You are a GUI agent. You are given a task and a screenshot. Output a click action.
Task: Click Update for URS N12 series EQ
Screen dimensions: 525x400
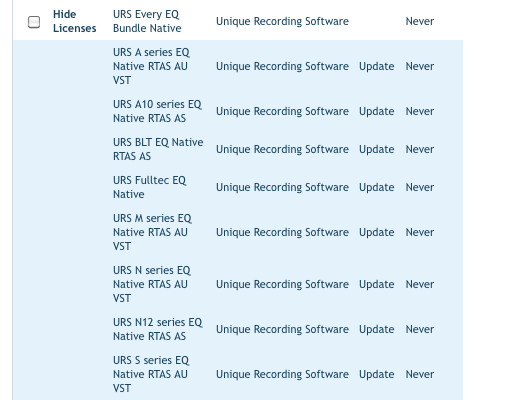click(376, 329)
